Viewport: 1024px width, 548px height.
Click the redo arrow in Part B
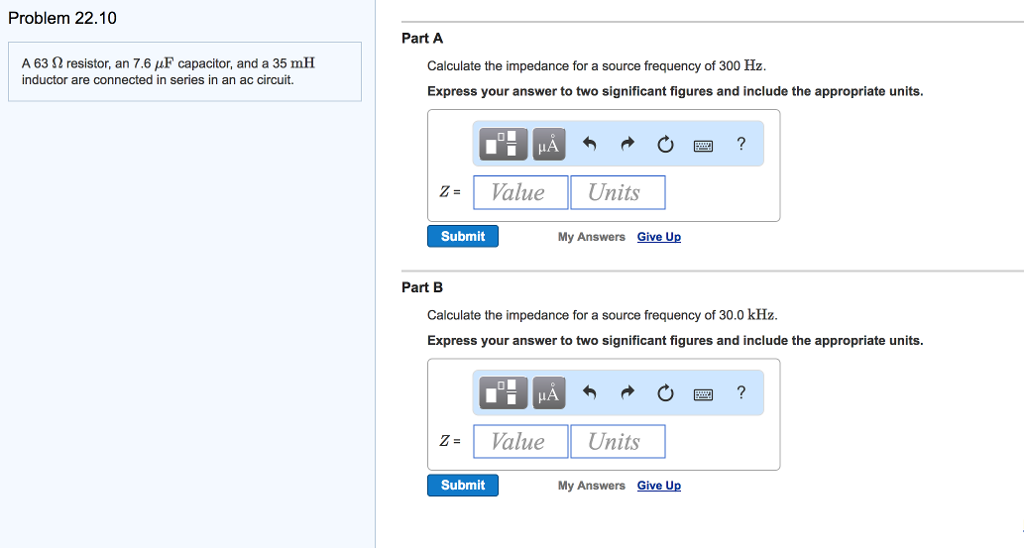point(627,394)
